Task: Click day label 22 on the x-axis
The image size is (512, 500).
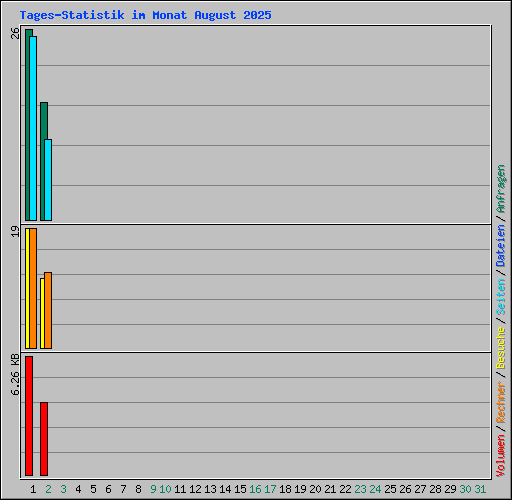Action: tap(345, 489)
